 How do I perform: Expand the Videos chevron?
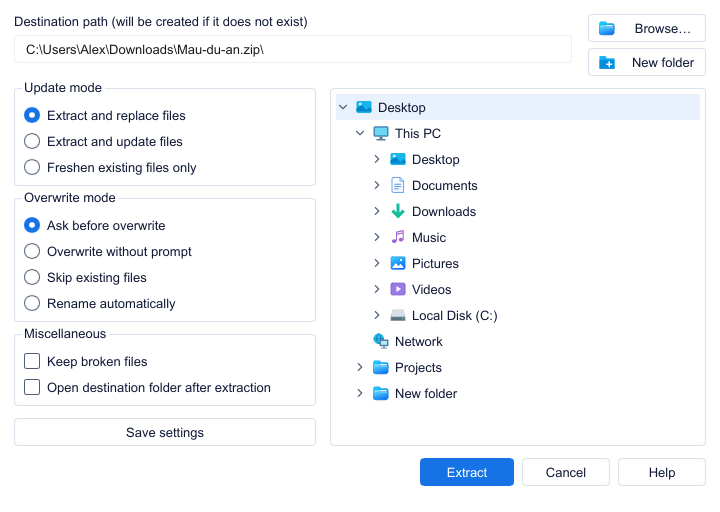click(x=377, y=289)
